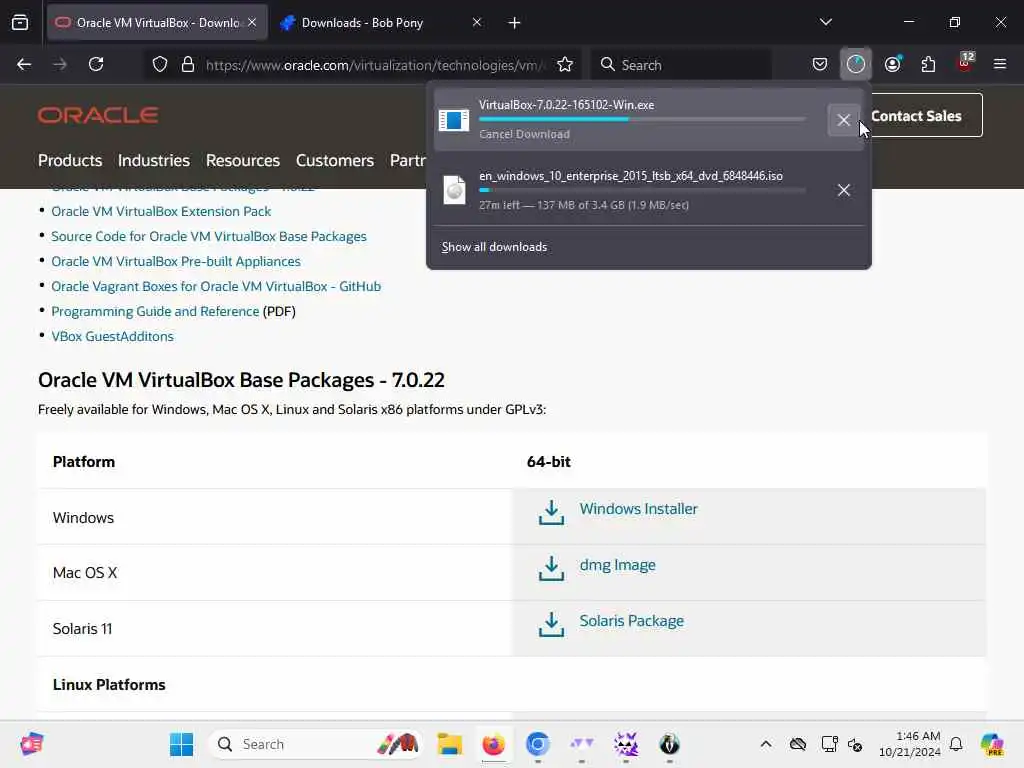
Task: Show hidden tray icons chevron
Action: [x=765, y=744]
